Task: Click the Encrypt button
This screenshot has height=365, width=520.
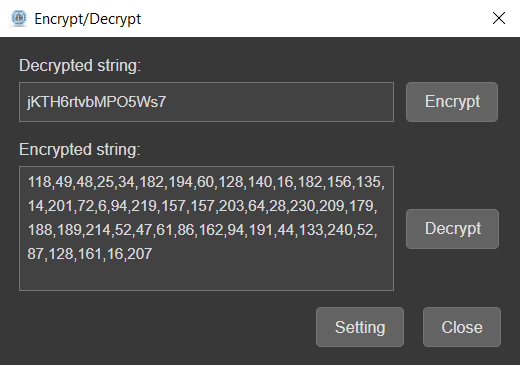Action: click(x=452, y=102)
